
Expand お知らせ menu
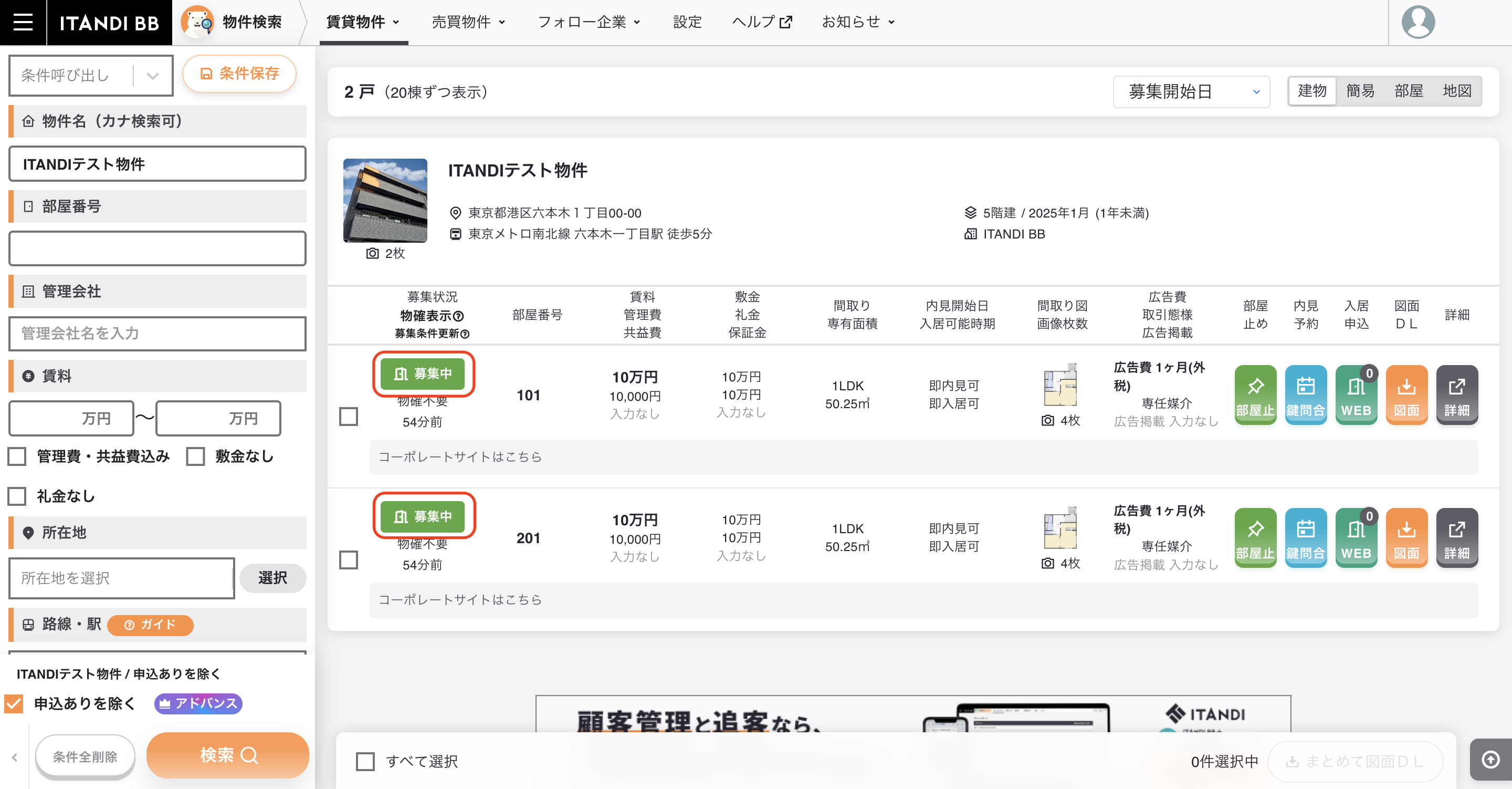click(x=858, y=22)
